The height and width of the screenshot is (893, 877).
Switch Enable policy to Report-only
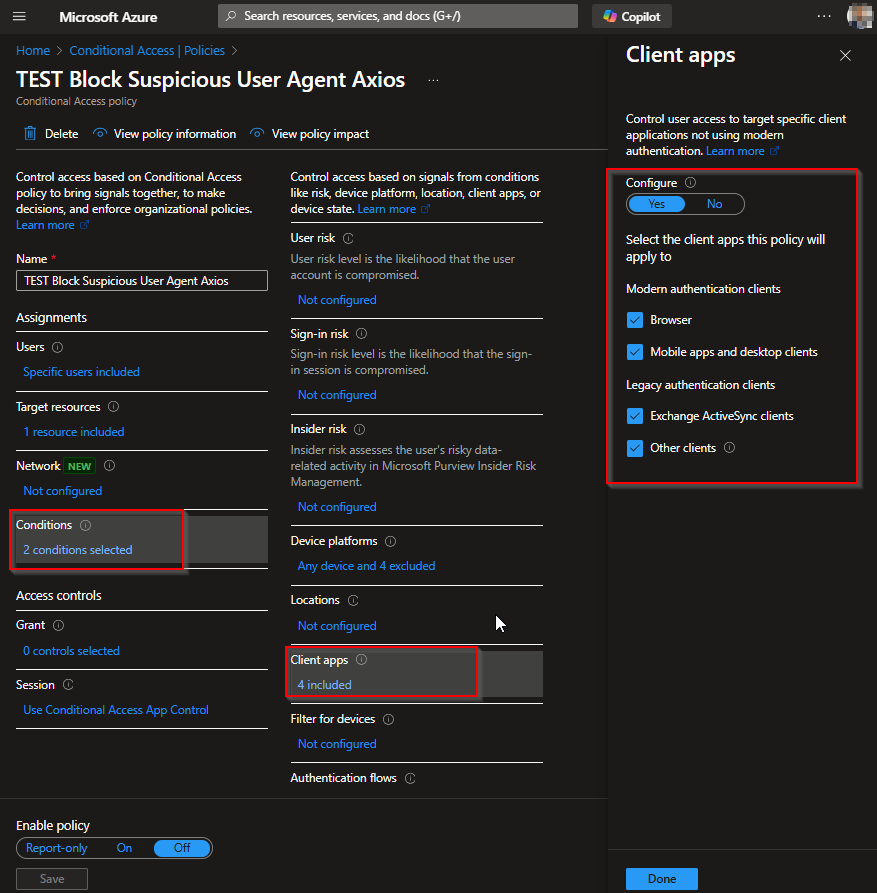click(57, 848)
